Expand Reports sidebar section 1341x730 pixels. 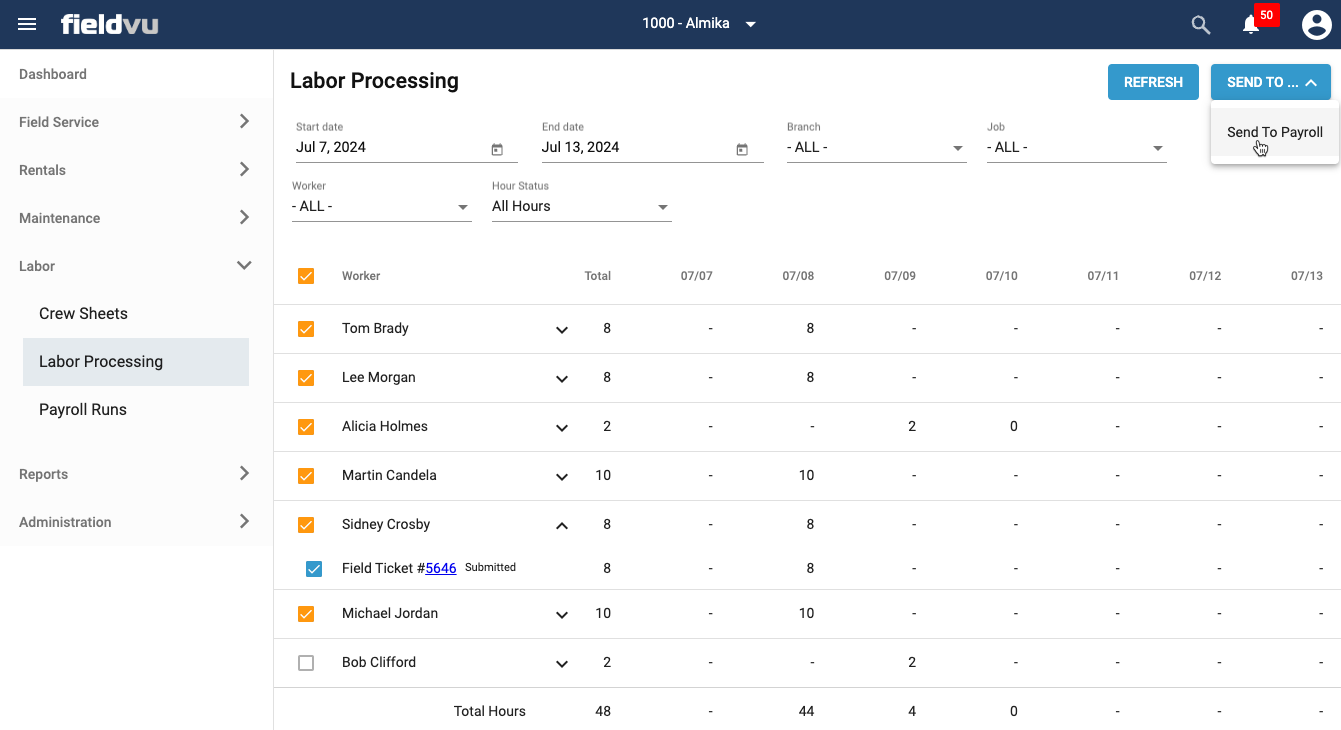point(136,474)
